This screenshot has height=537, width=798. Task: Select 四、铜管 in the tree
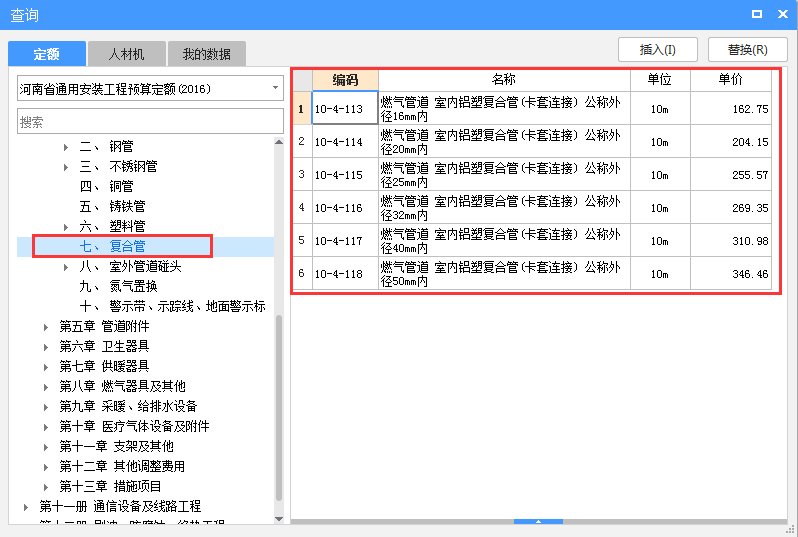click(106, 186)
